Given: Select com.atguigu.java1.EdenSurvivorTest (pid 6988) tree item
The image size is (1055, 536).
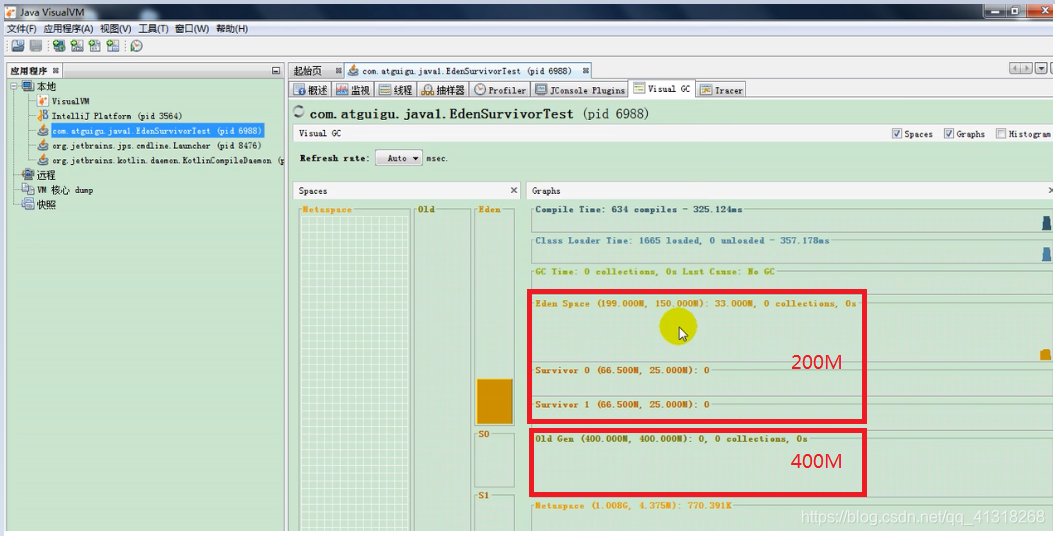Looking at the screenshot, I should (157, 130).
